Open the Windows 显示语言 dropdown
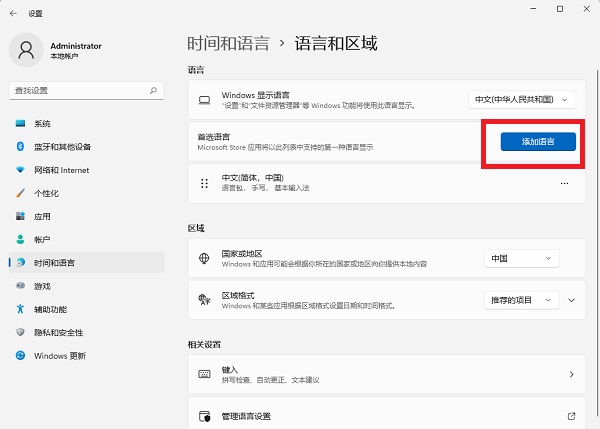This screenshot has height=429, width=600. (523, 99)
